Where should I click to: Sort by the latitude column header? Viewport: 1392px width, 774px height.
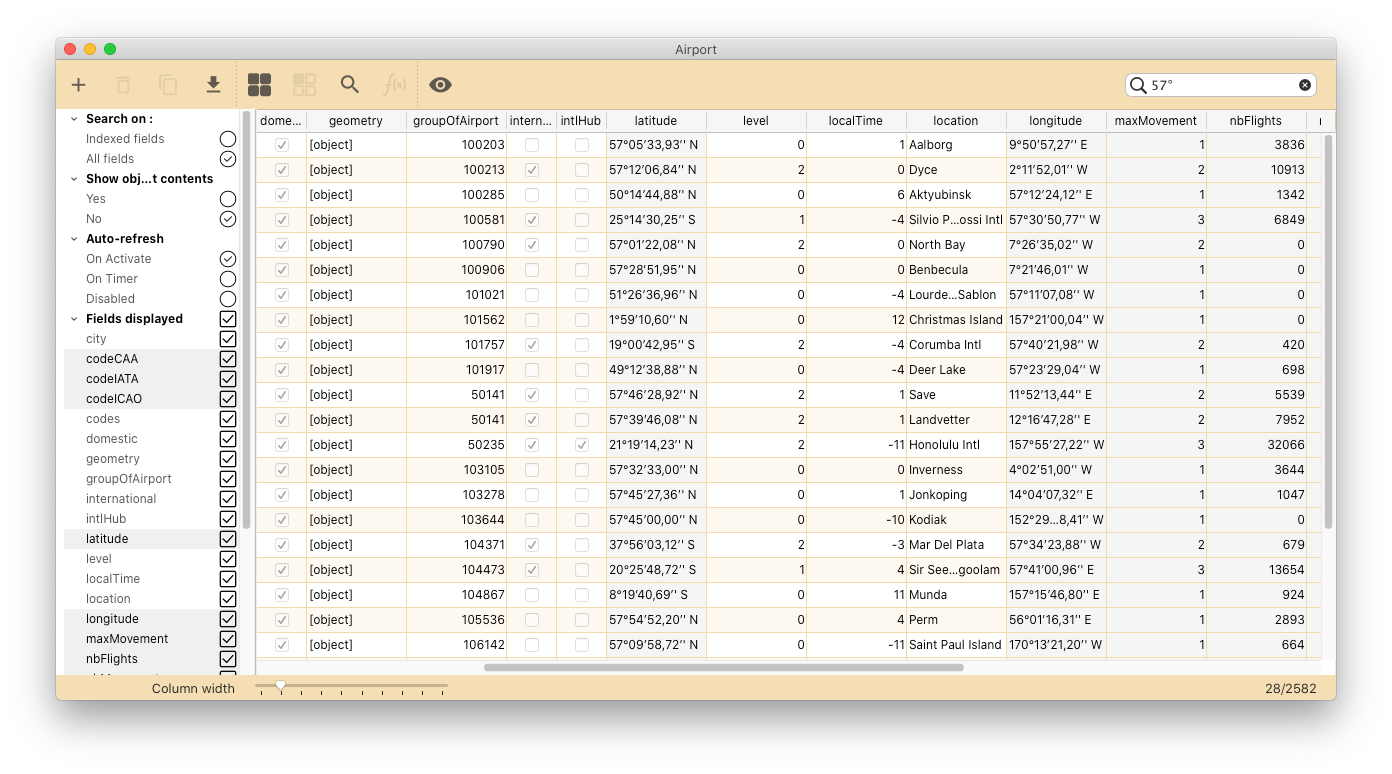656,121
